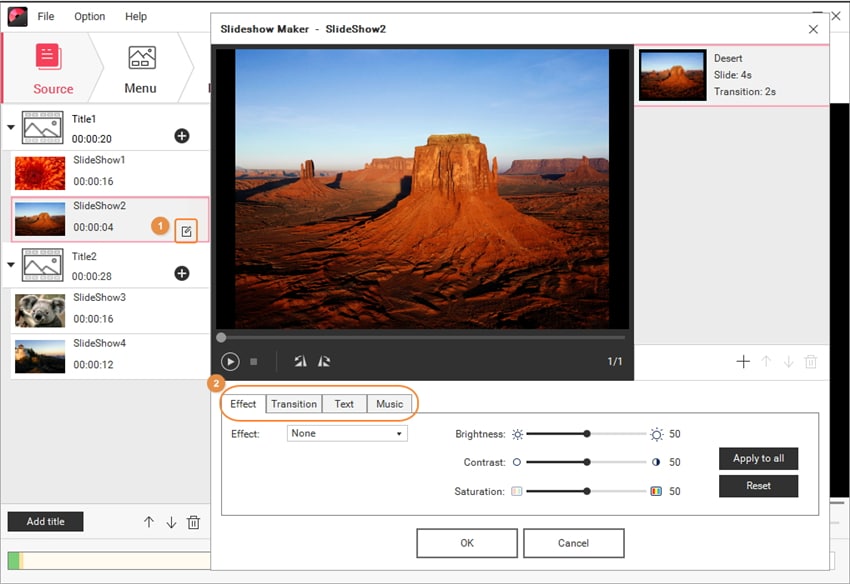Open the Music tab
The height and width of the screenshot is (584, 850).
(389, 404)
